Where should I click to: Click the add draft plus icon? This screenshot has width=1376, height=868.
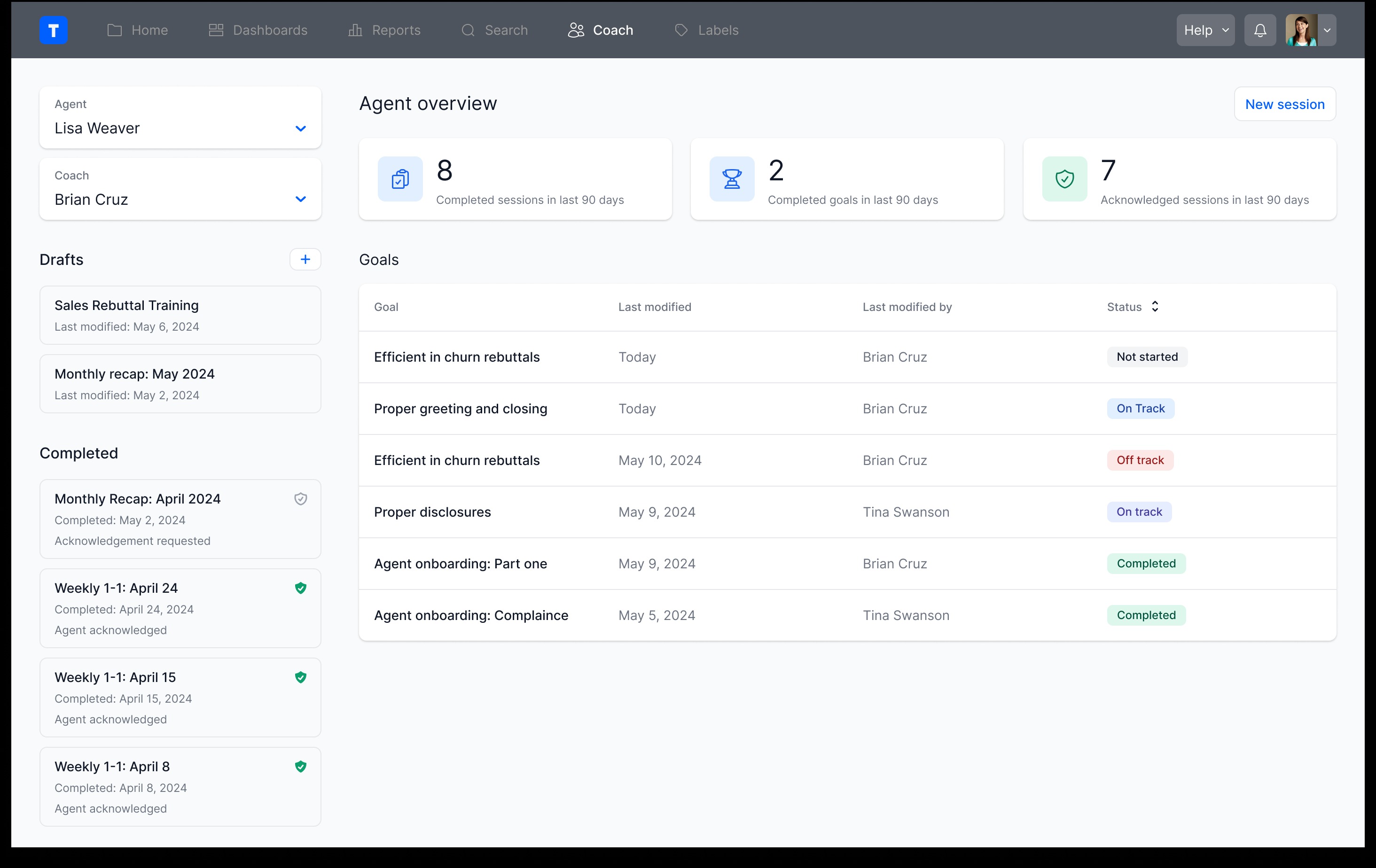[305, 259]
